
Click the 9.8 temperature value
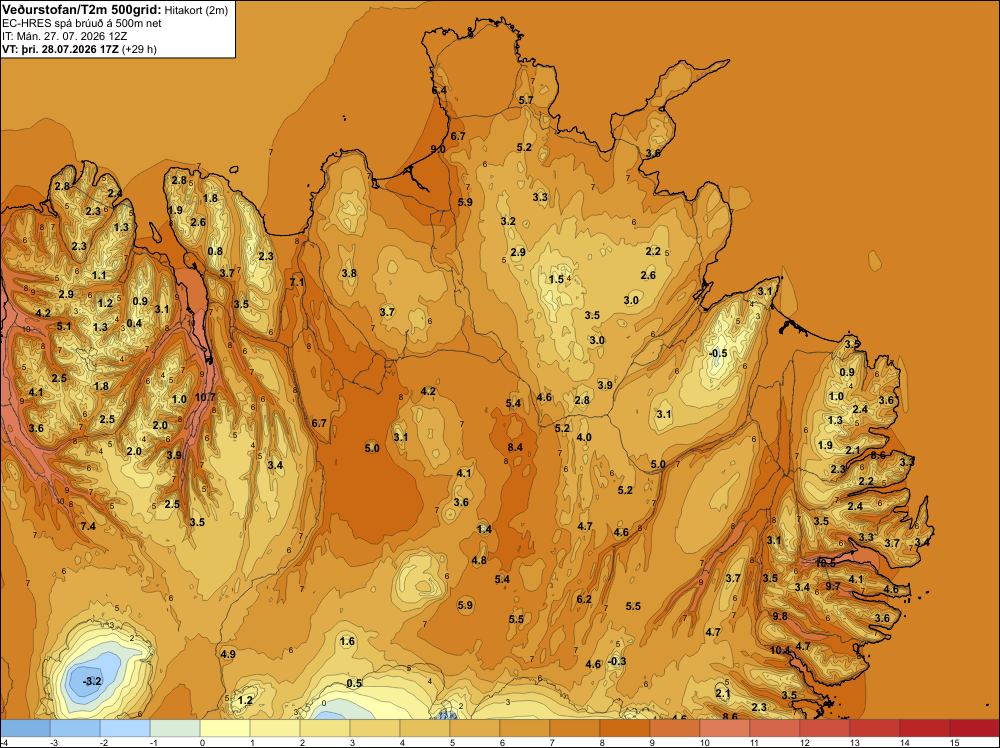pos(780,616)
